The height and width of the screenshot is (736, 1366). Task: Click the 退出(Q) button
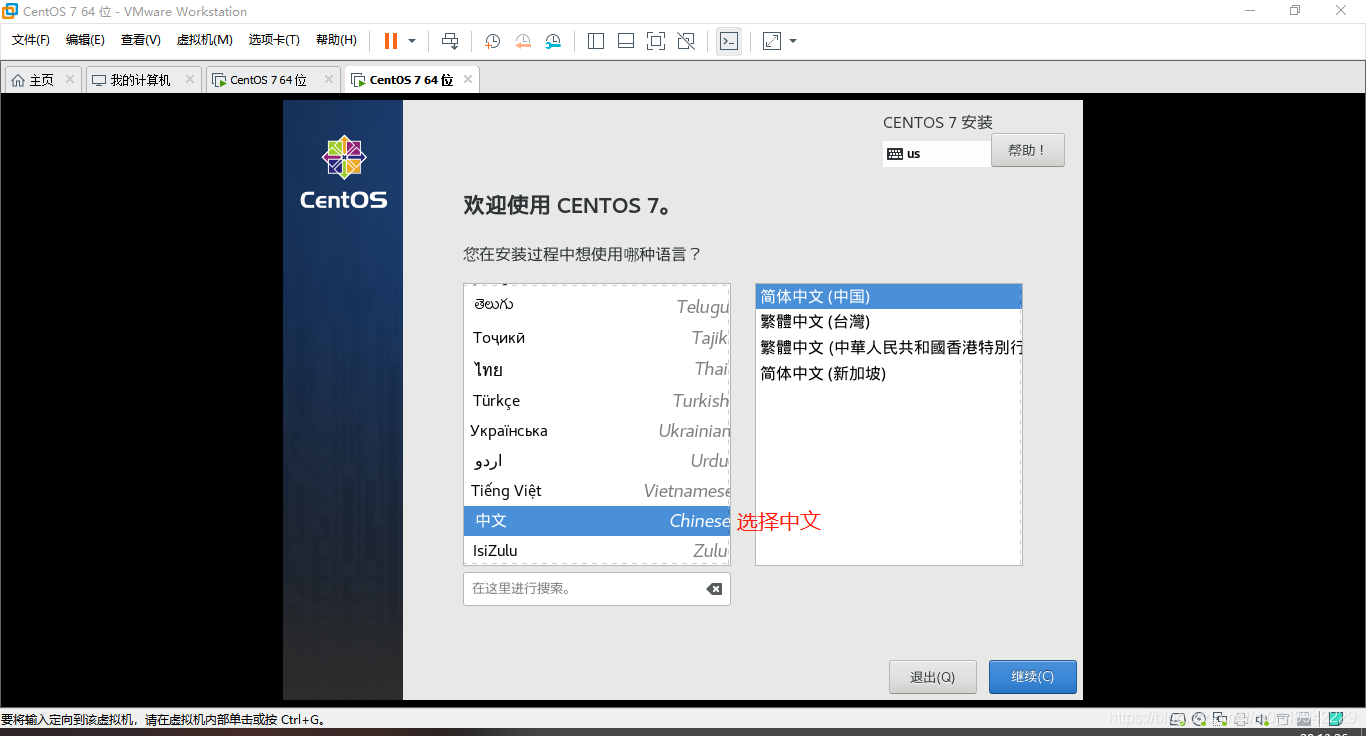[933, 677]
